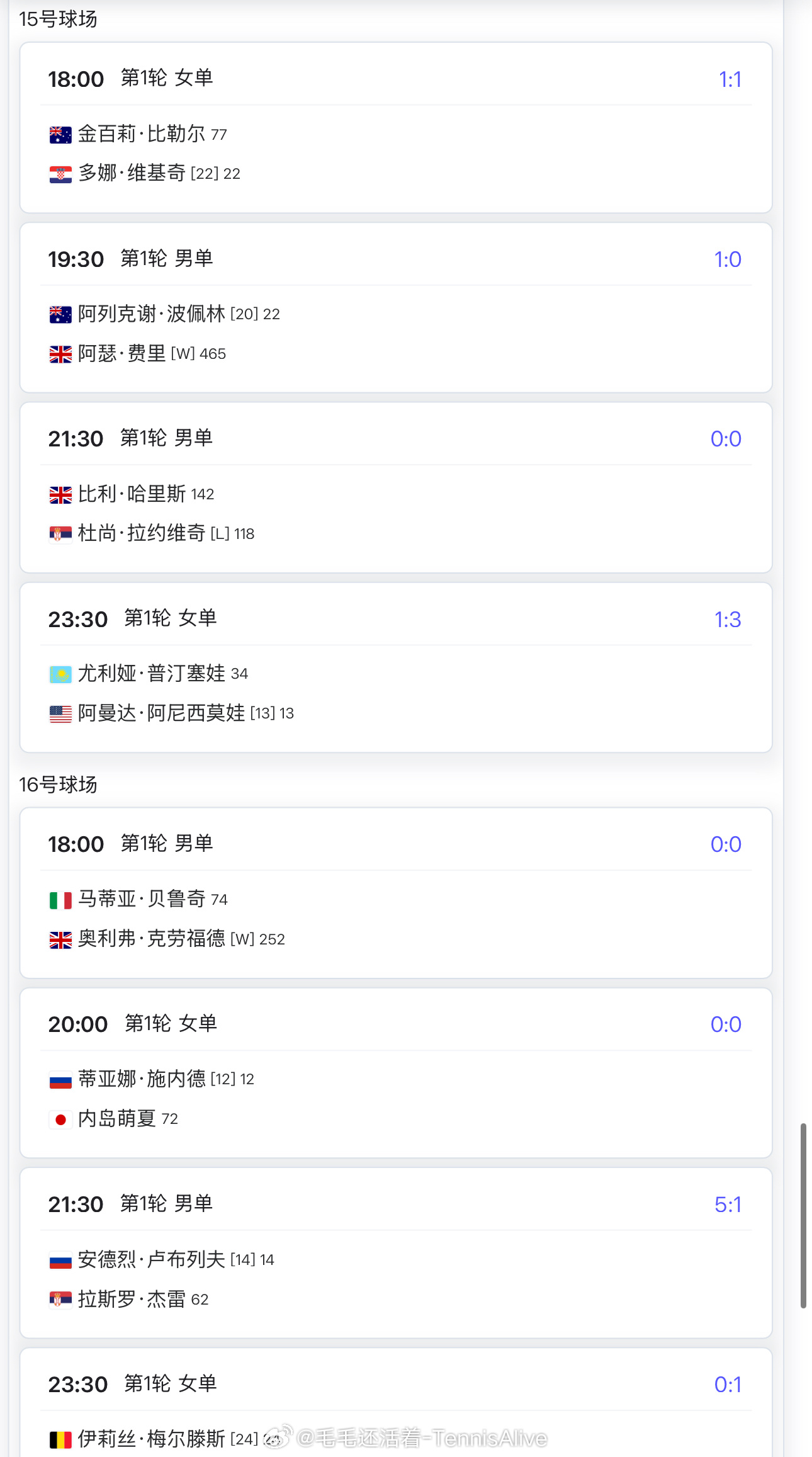The image size is (812, 1457).
Task: Click the Kazakhstan flag beside 尤利娅·普汀塞娃
Action: coord(60,675)
